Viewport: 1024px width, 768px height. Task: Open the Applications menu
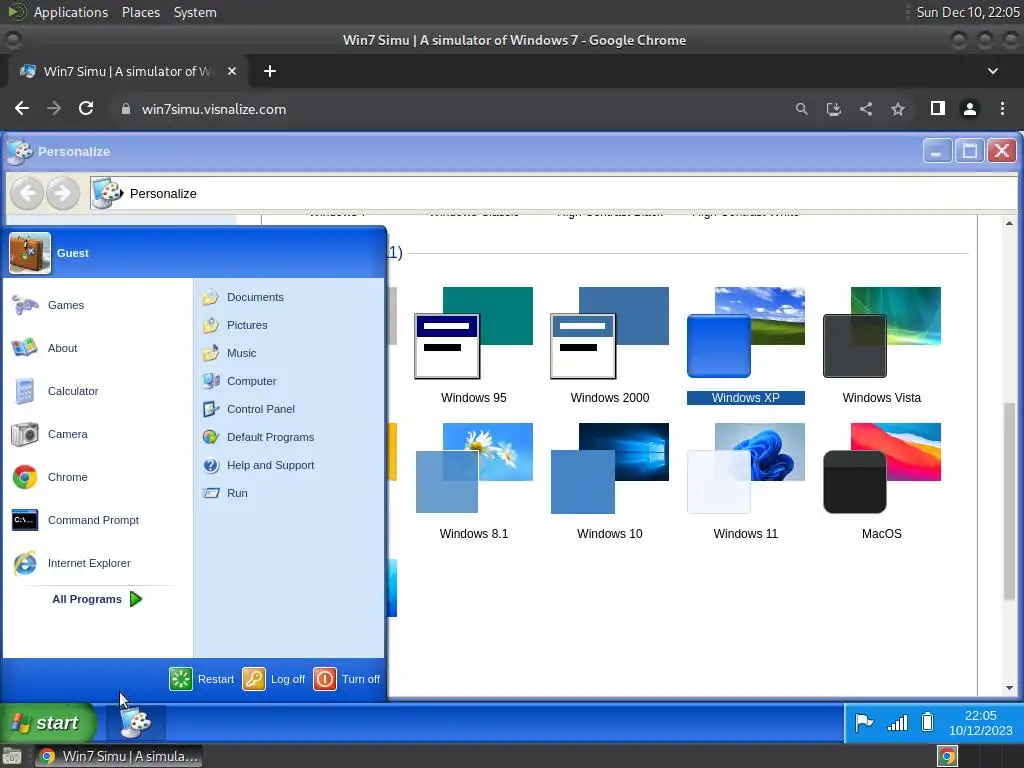[71, 12]
